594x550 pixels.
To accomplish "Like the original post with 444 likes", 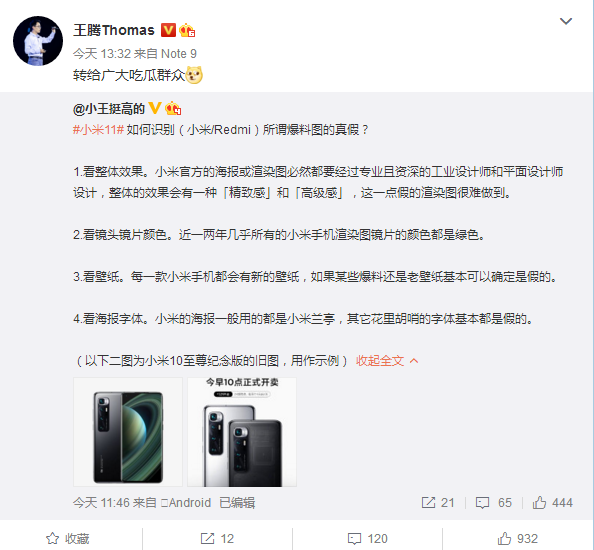I will click(552, 503).
